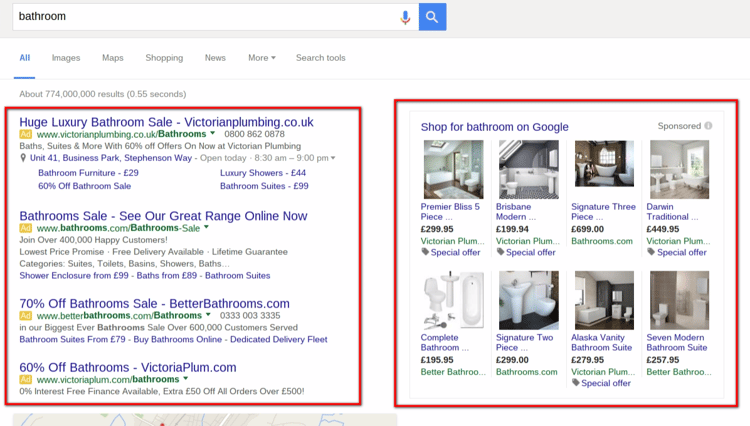750x426 pixels.
Task: Open dropdown arrow beside bathrooms.com/Bathrooms-Sale URL
Action: pos(206,228)
